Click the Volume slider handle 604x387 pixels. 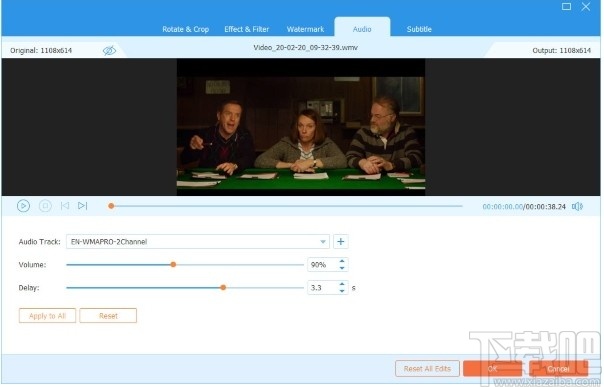(x=173, y=265)
